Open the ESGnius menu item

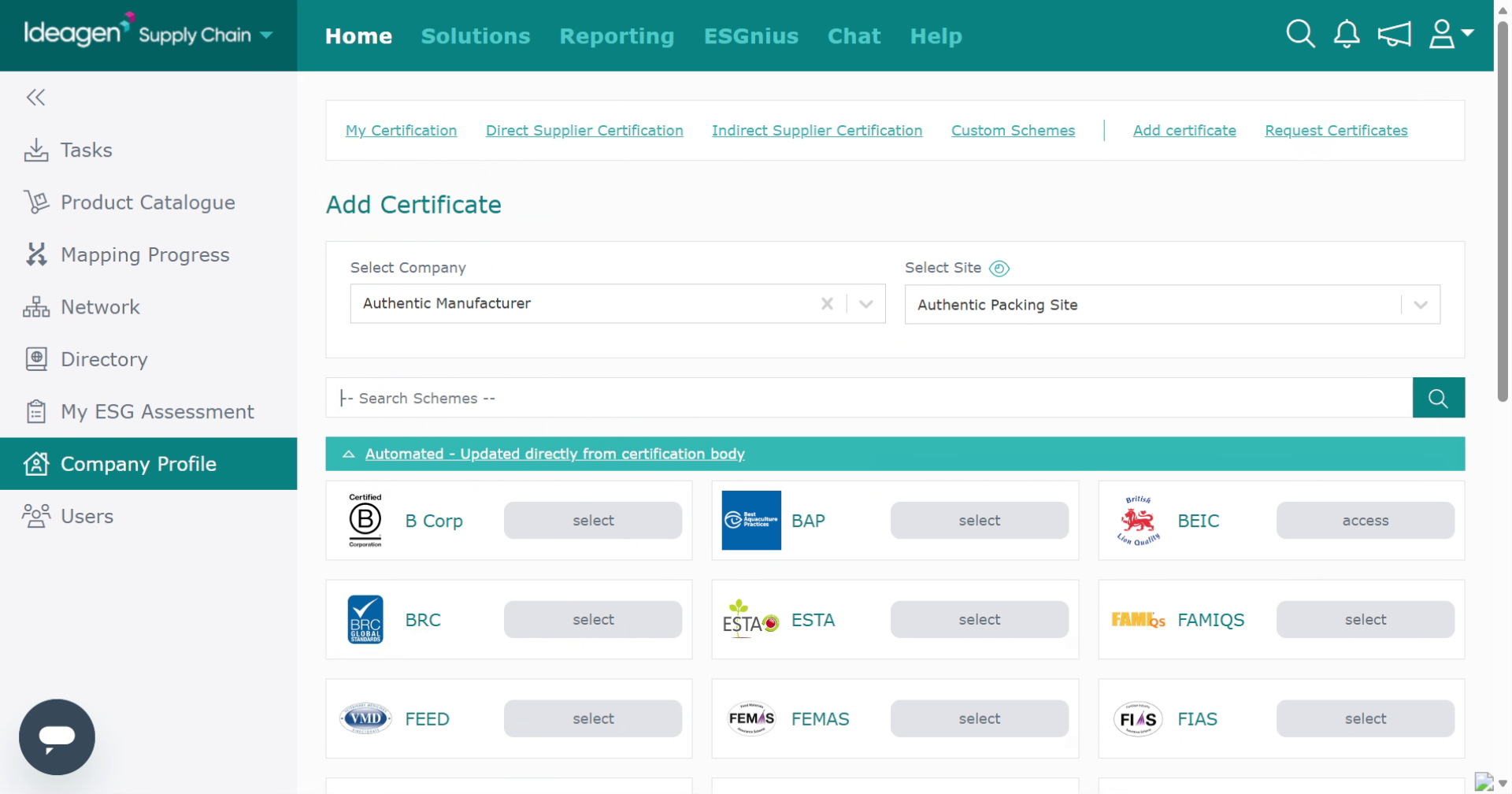750,36
